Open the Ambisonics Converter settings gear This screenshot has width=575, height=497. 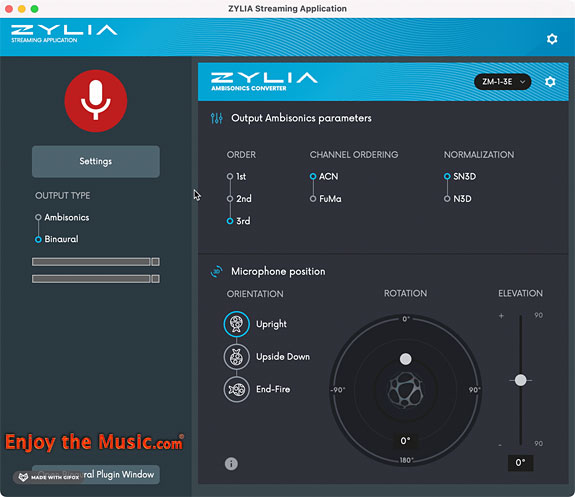[550, 81]
